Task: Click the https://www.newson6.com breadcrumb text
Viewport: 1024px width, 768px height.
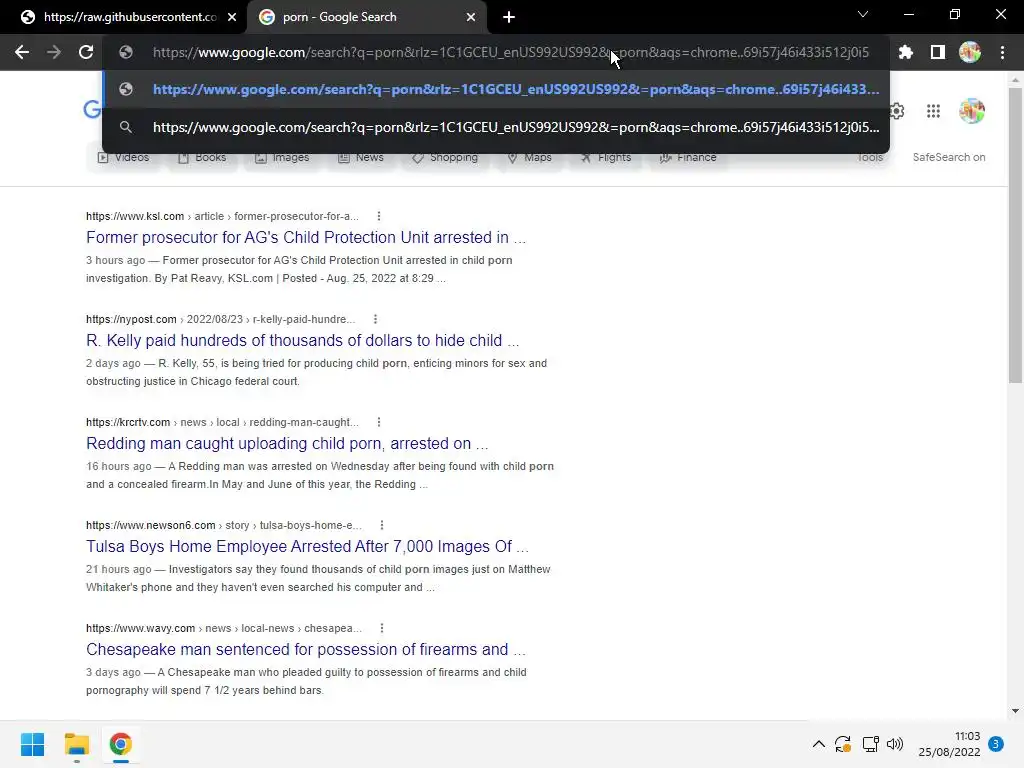Action: [x=151, y=526]
